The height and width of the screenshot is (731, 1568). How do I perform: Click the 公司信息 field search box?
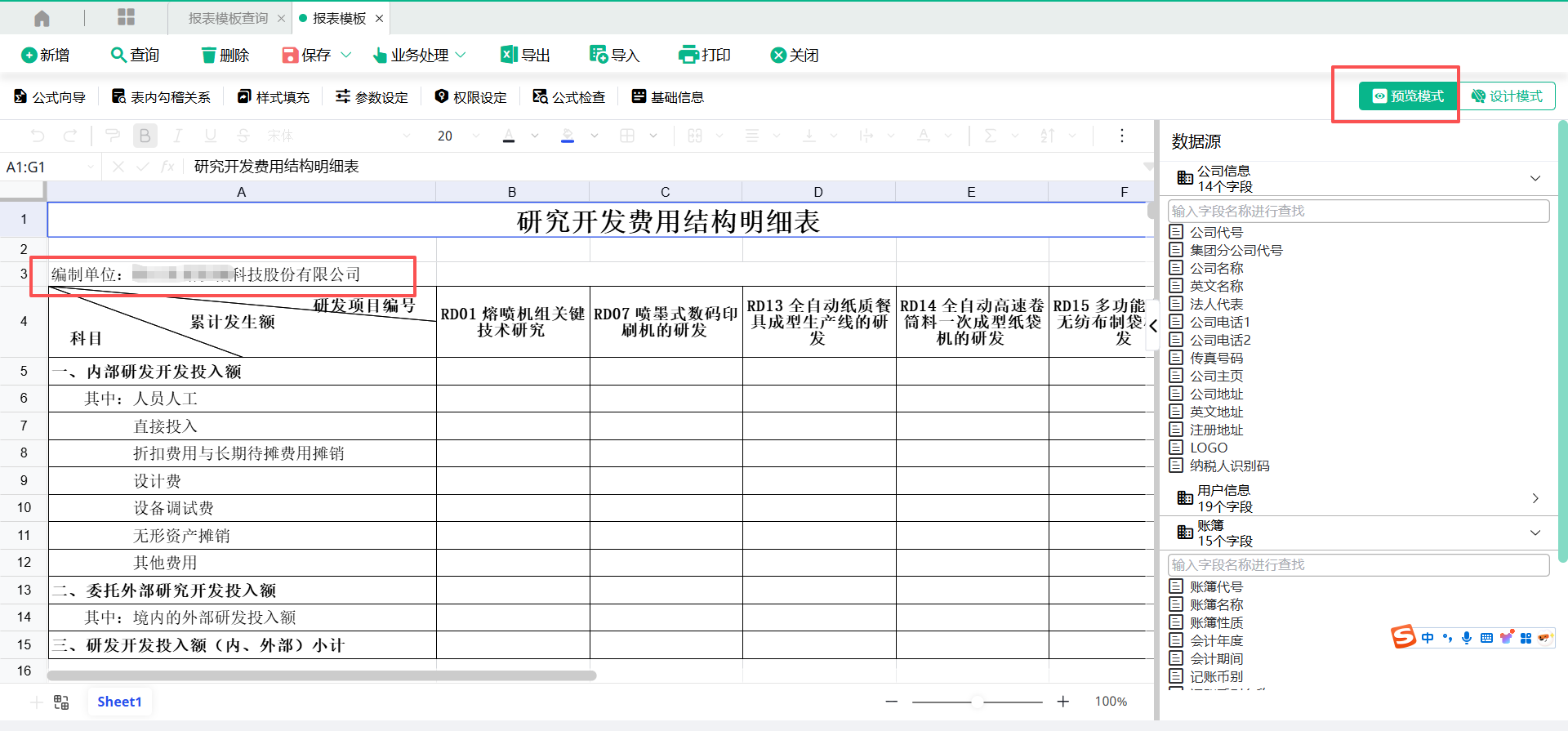point(1357,211)
